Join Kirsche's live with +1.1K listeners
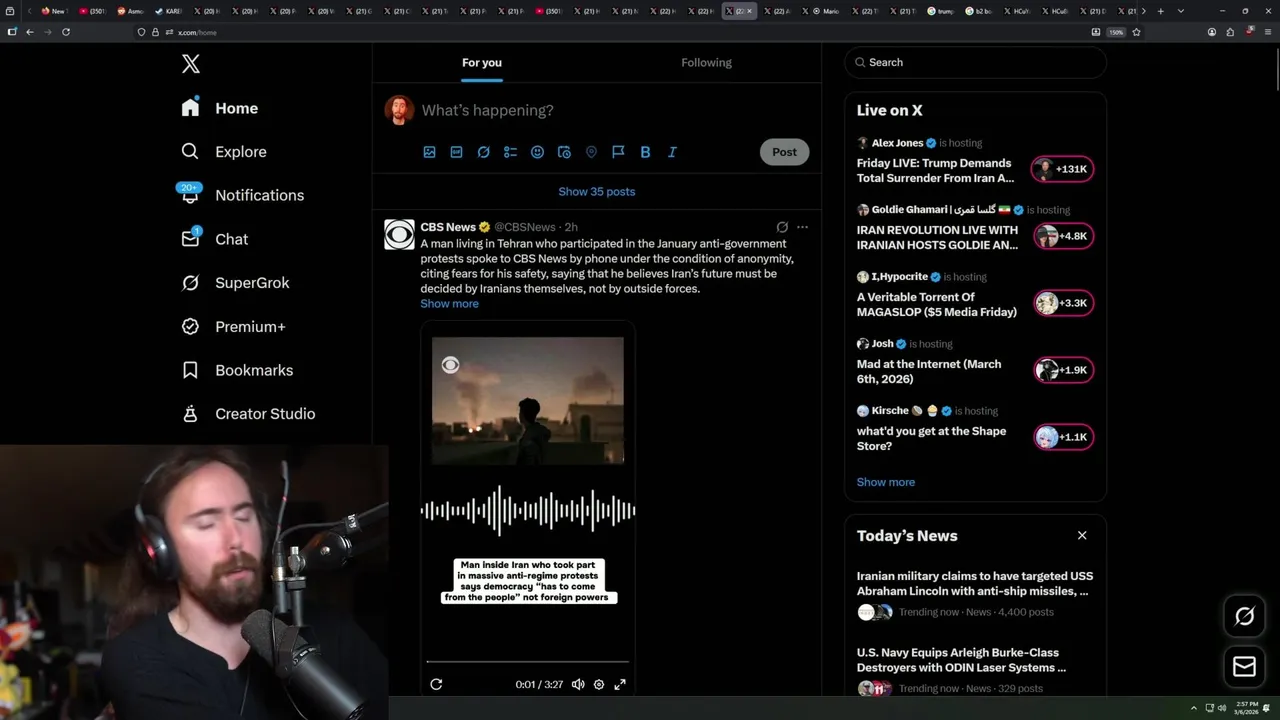This screenshot has height=720, width=1280. (x=1063, y=437)
